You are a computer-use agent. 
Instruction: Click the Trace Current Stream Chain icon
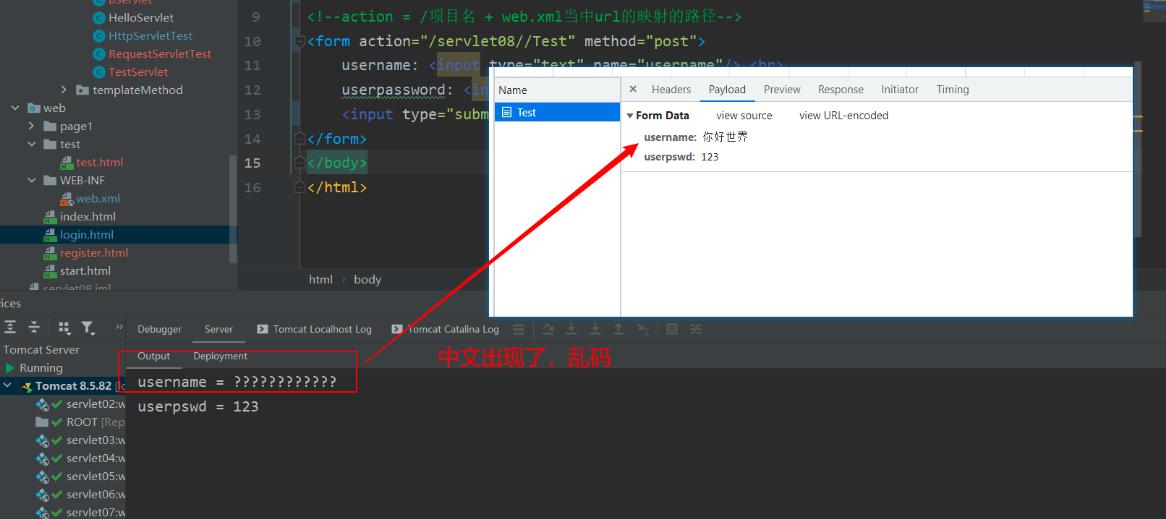(x=695, y=329)
